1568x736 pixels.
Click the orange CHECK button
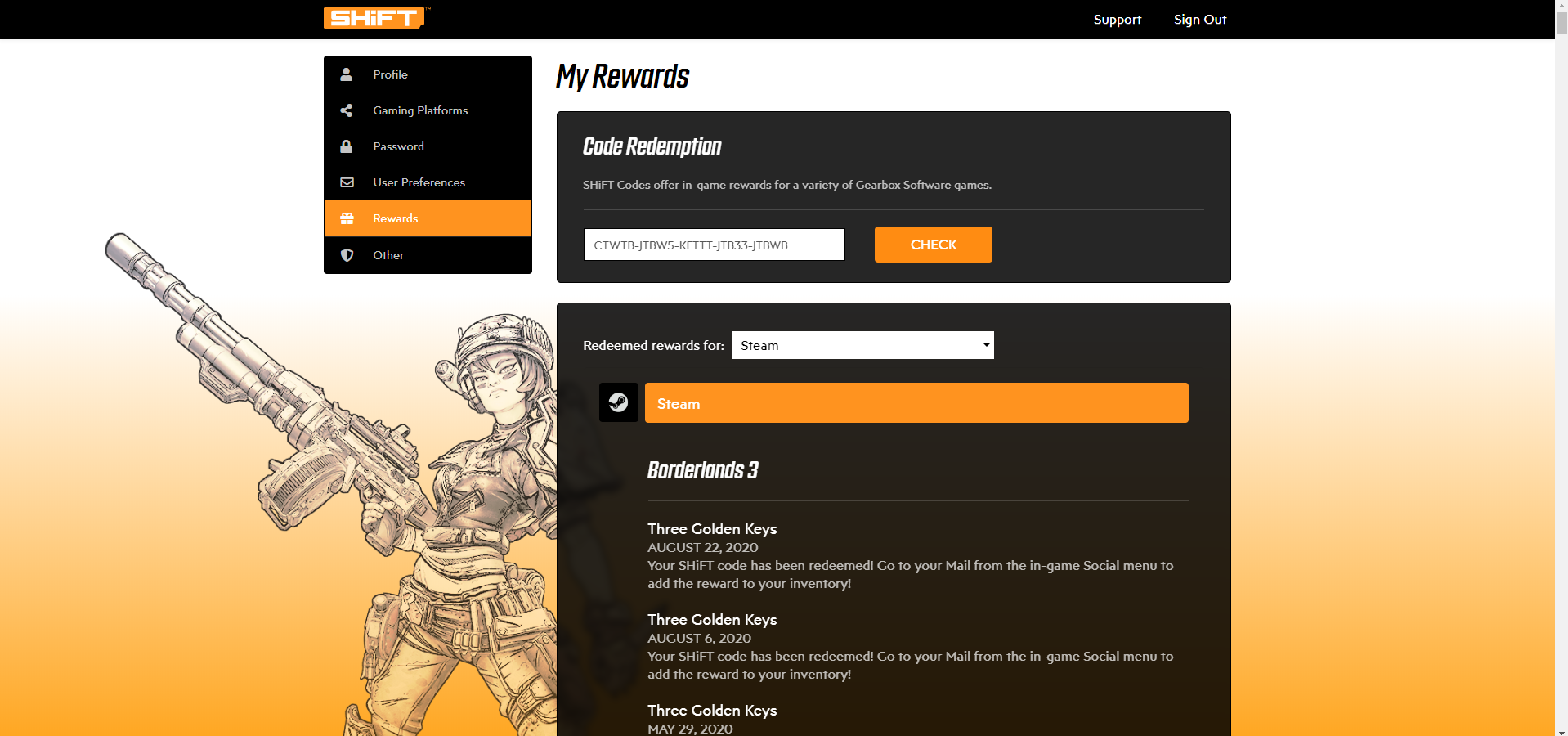pyautogui.click(x=934, y=245)
